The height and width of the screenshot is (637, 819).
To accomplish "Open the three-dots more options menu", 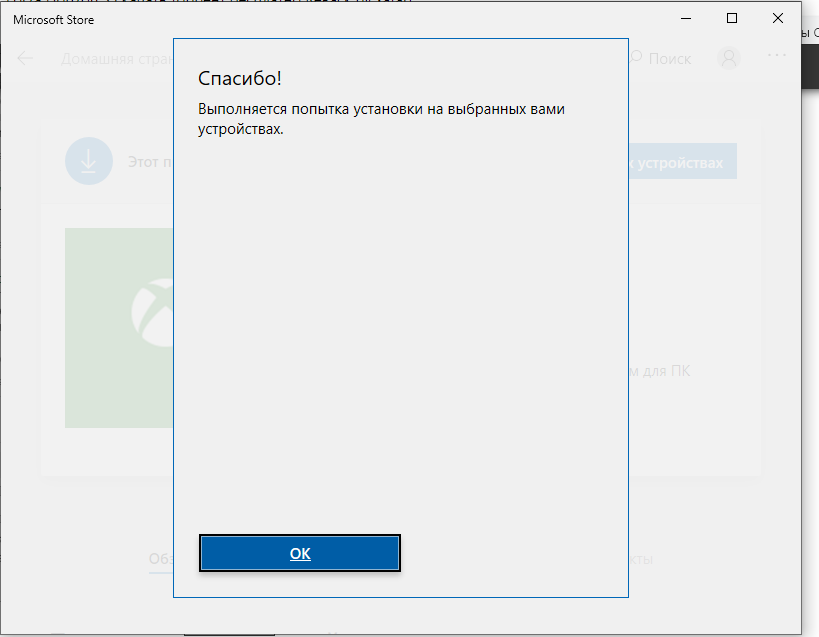I will click(776, 56).
